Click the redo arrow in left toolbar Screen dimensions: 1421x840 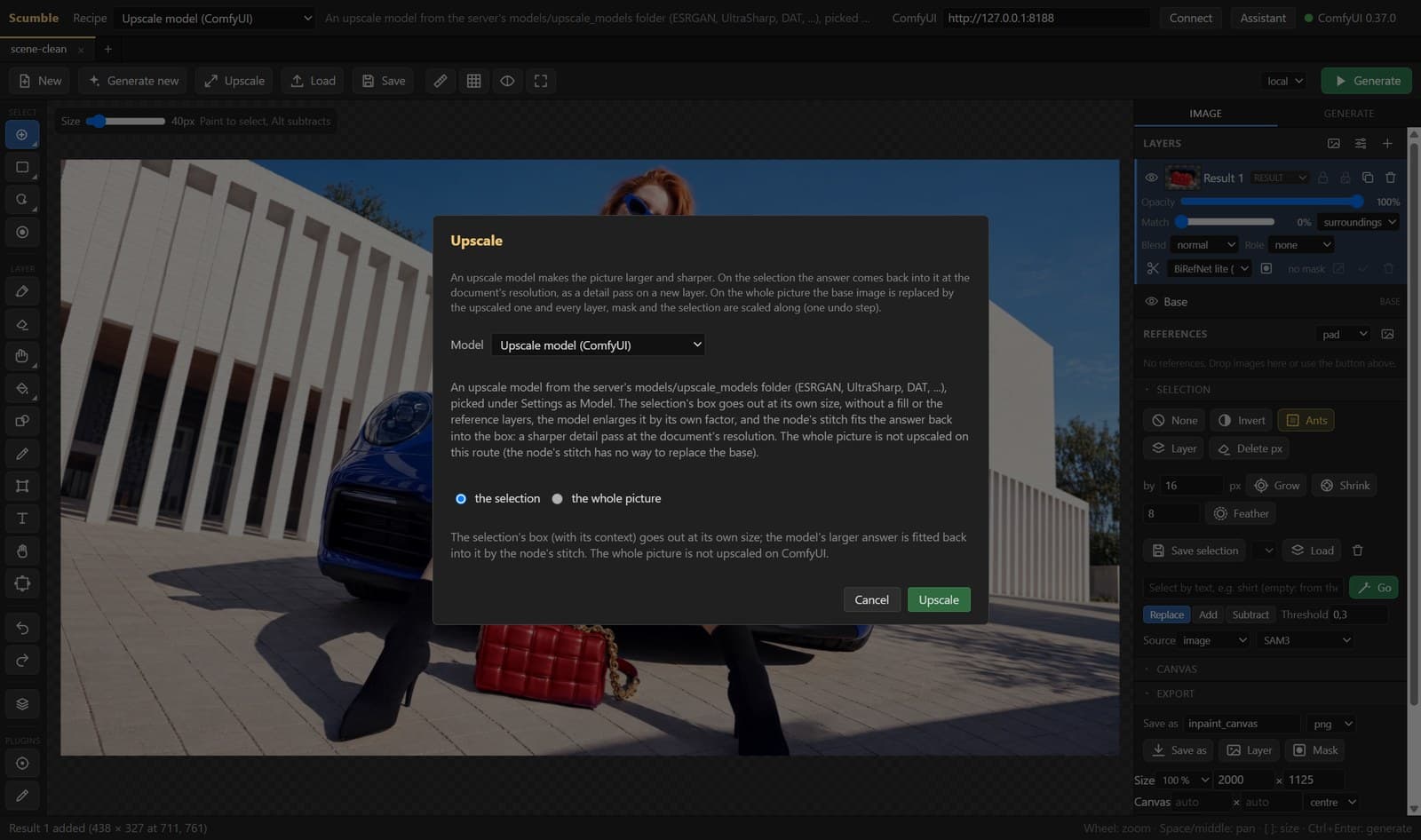tap(22, 660)
